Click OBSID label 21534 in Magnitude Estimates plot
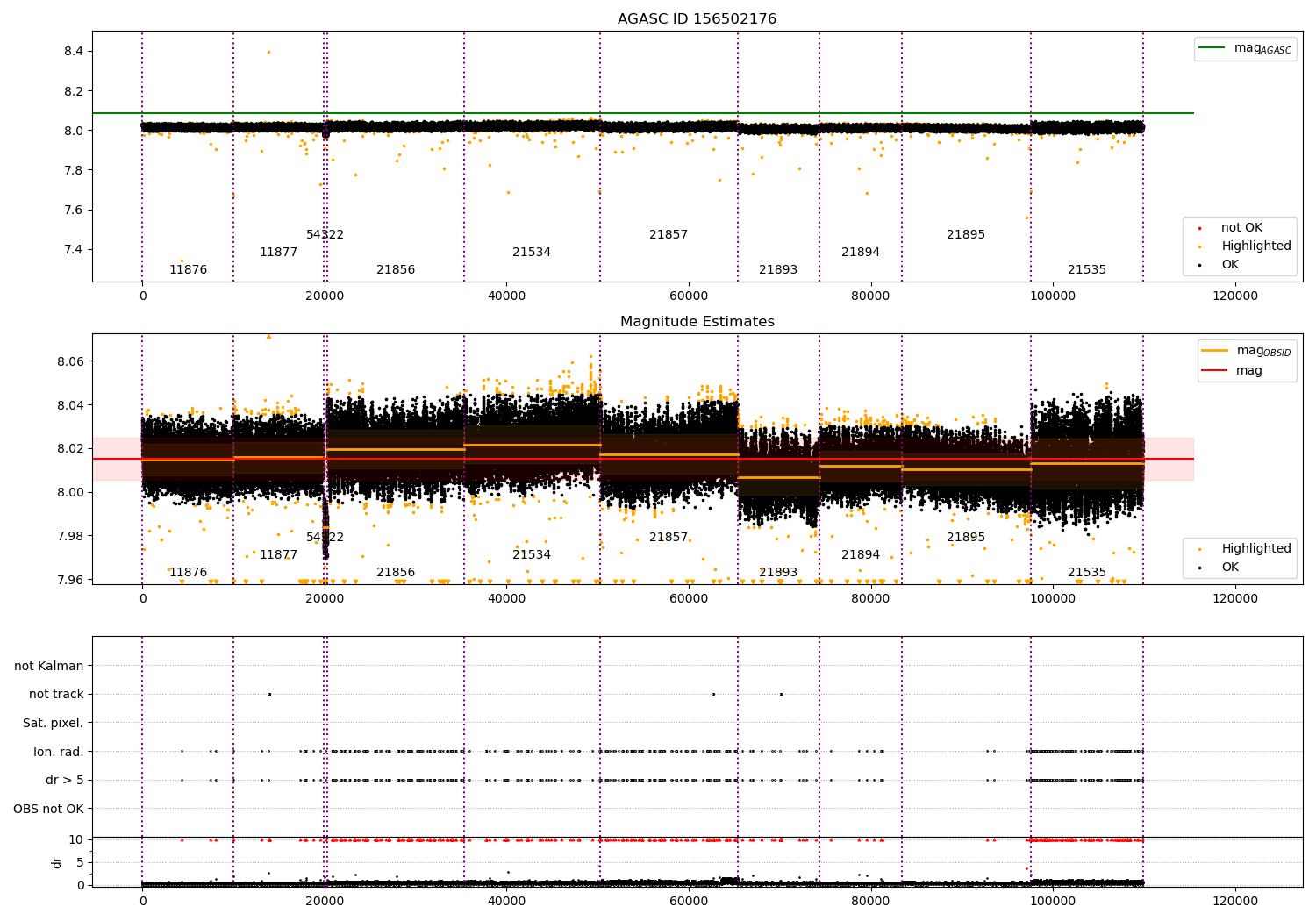This screenshot has width=1316, height=921. click(532, 555)
